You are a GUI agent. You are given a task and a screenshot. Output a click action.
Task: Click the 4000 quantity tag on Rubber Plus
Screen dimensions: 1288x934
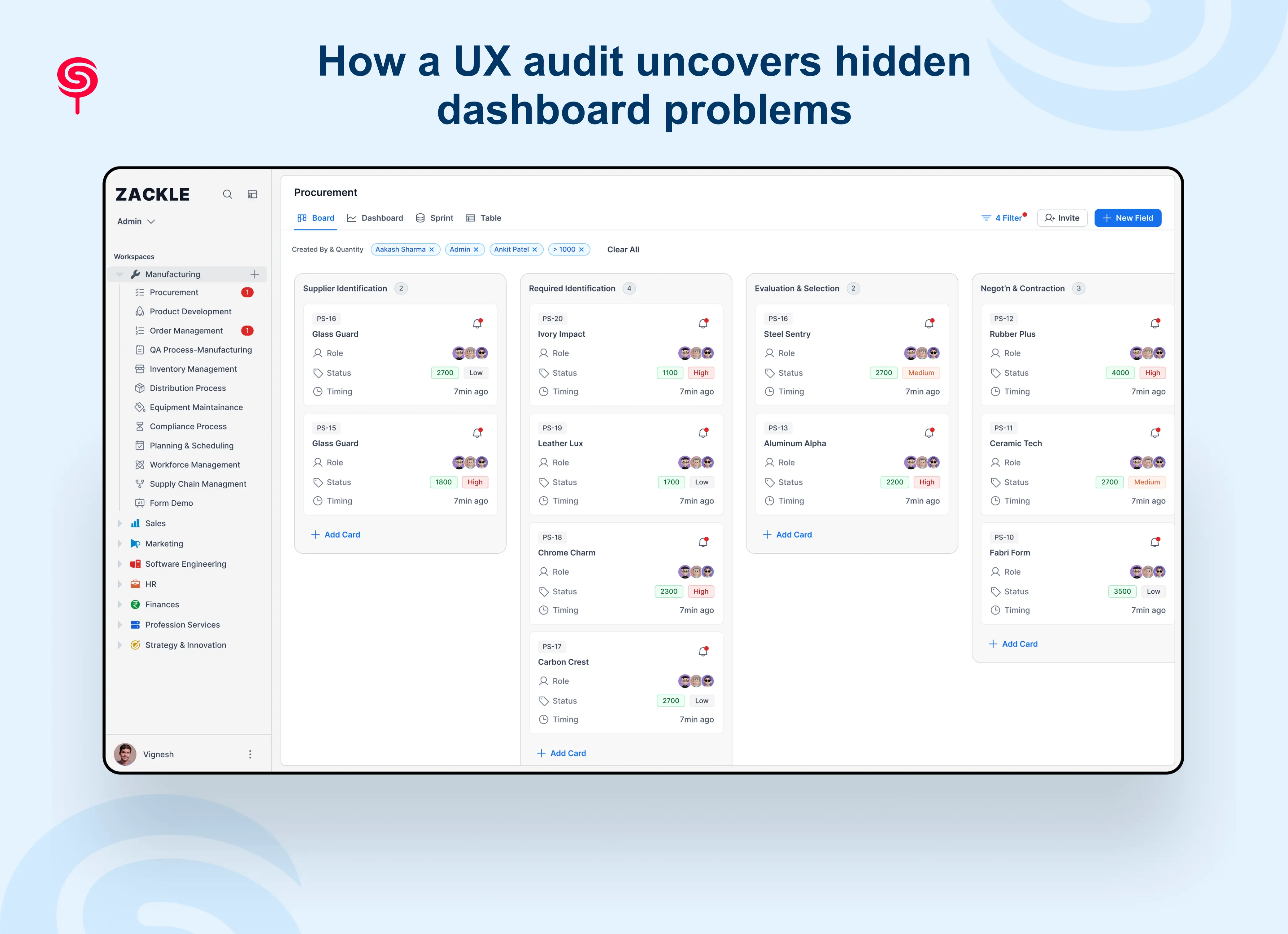(x=1120, y=373)
